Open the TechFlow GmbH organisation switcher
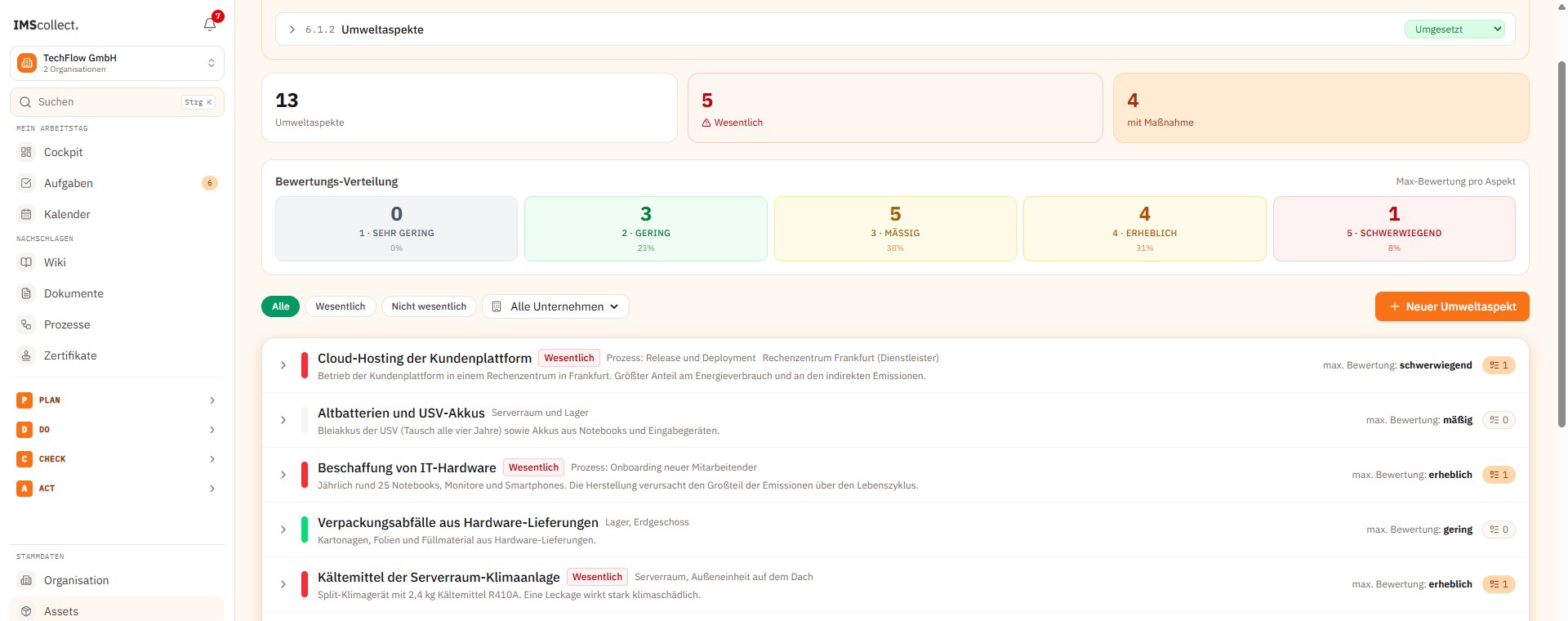This screenshot has width=1568, height=621. click(117, 63)
